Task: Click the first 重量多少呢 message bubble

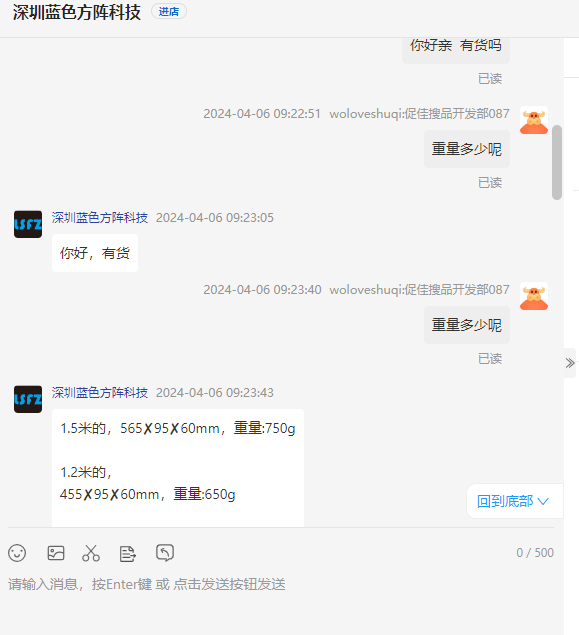Action: [x=467, y=149]
